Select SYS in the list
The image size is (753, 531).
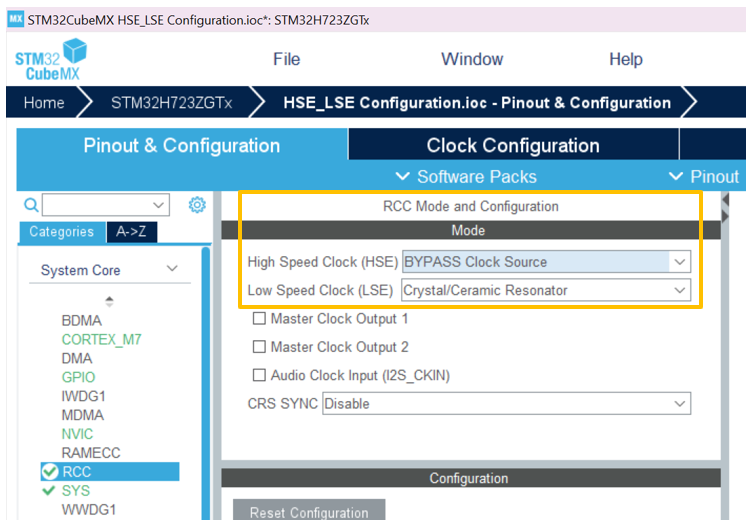(x=75, y=490)
